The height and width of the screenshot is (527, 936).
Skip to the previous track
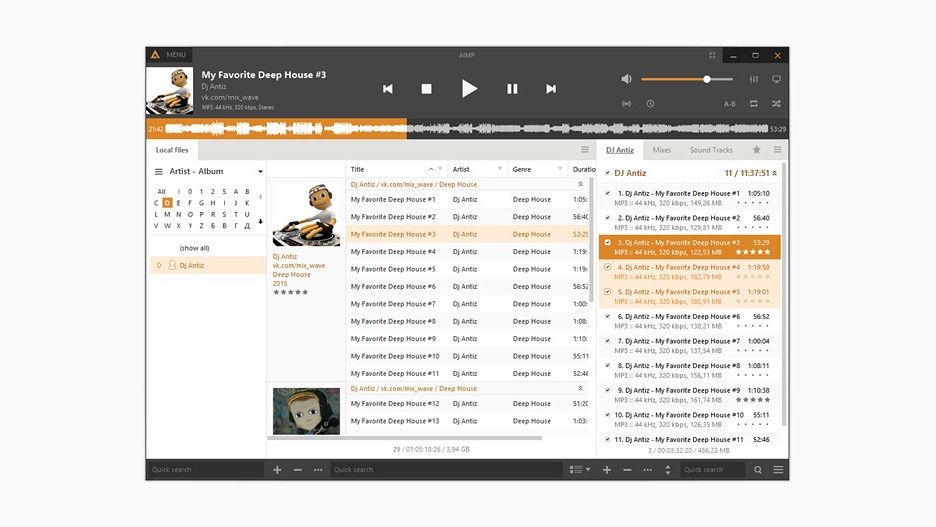[388, 89]
